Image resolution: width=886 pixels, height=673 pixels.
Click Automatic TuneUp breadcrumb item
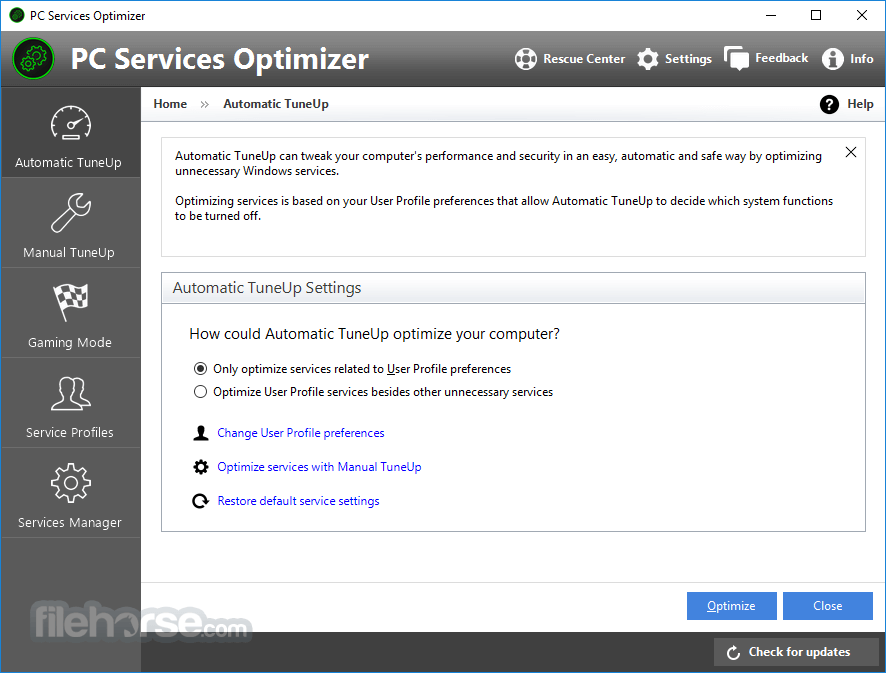[276, 104]
